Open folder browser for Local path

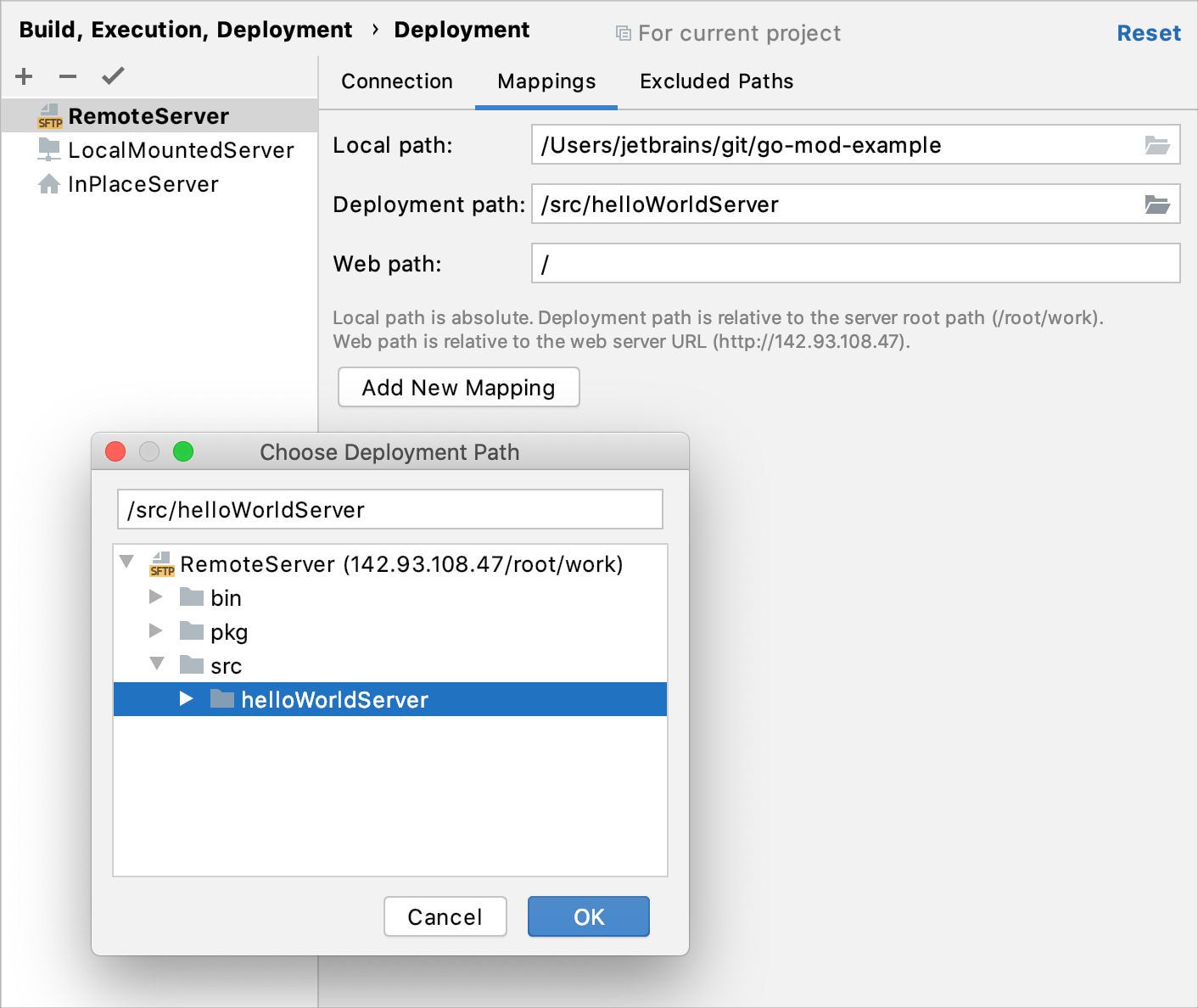click(x=1157, y=144)
